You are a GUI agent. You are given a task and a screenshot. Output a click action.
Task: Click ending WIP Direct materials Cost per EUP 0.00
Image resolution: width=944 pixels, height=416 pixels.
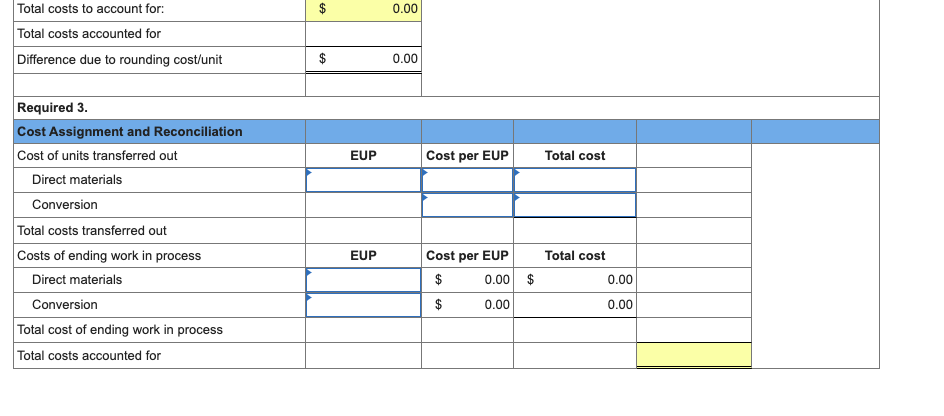(497, 279)
